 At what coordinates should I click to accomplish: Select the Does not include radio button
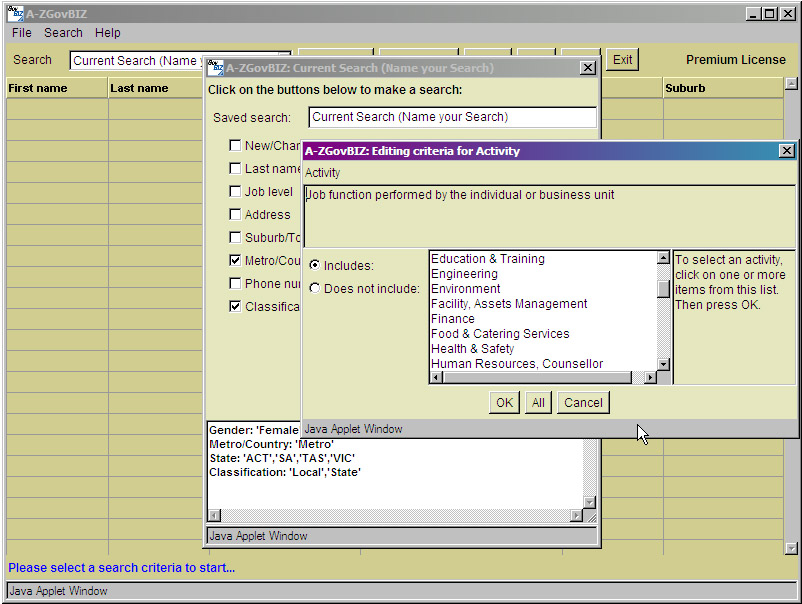pos(315,288)
